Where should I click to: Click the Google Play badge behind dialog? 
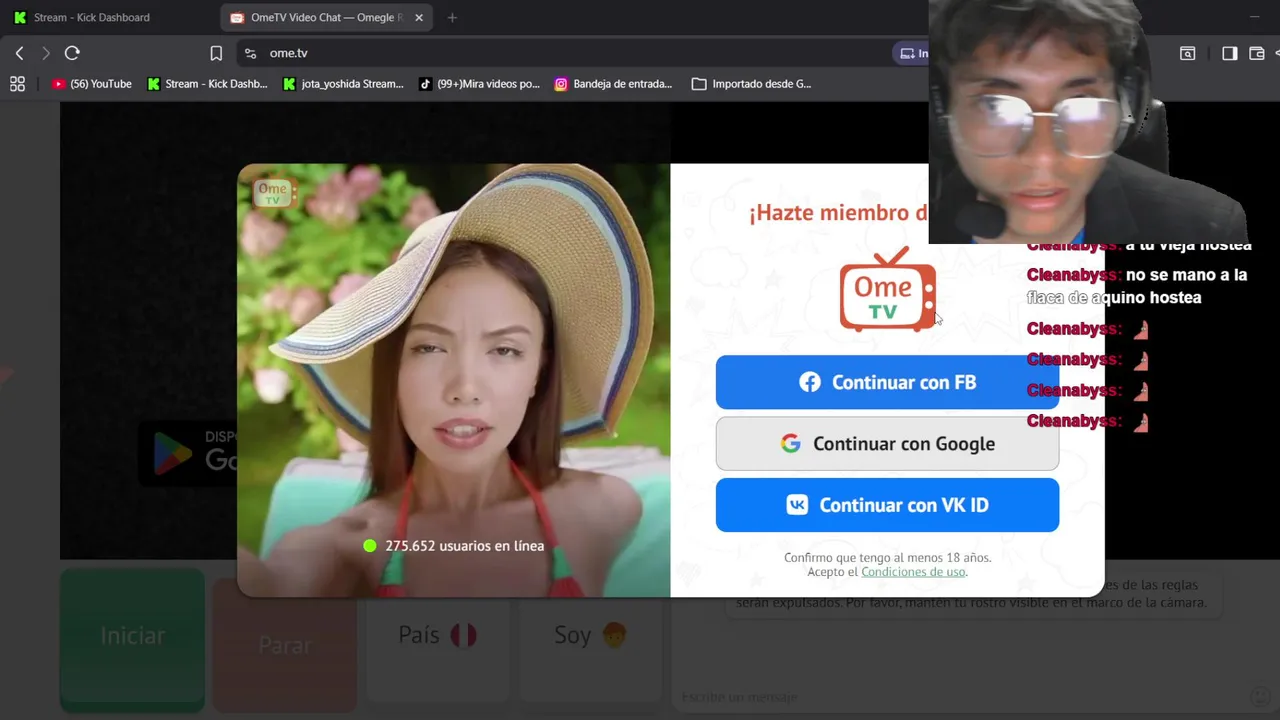point(188,455)
